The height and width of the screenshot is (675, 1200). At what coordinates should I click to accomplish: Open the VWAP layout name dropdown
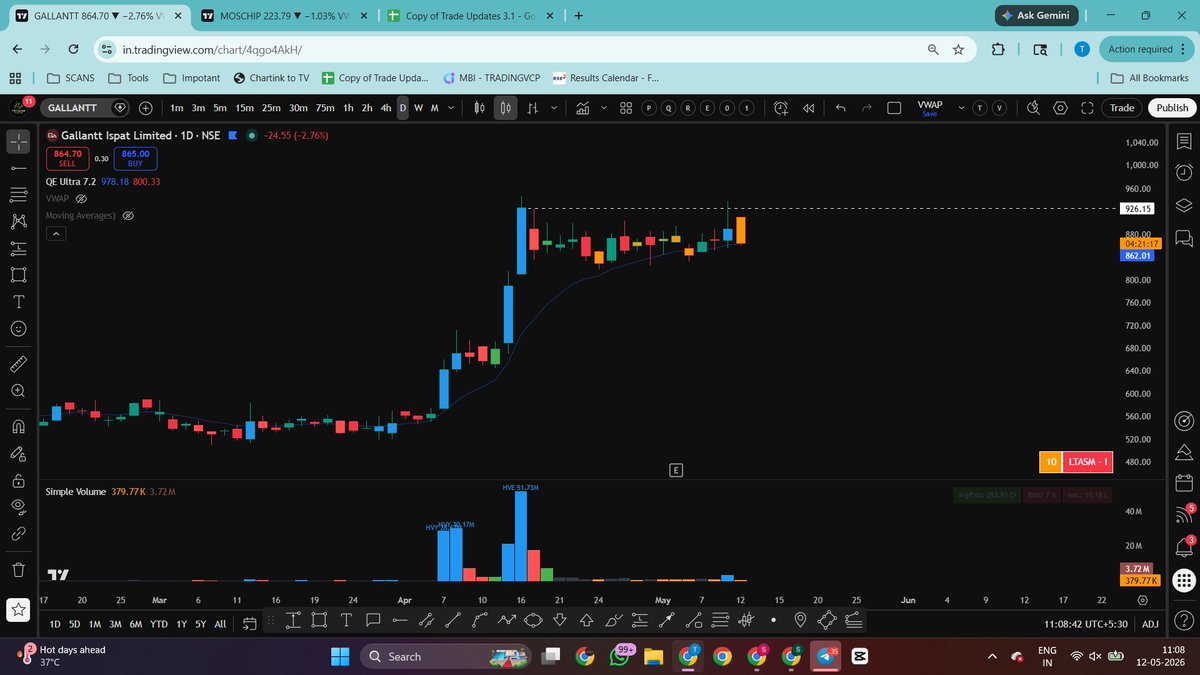[x=961, y=108]
